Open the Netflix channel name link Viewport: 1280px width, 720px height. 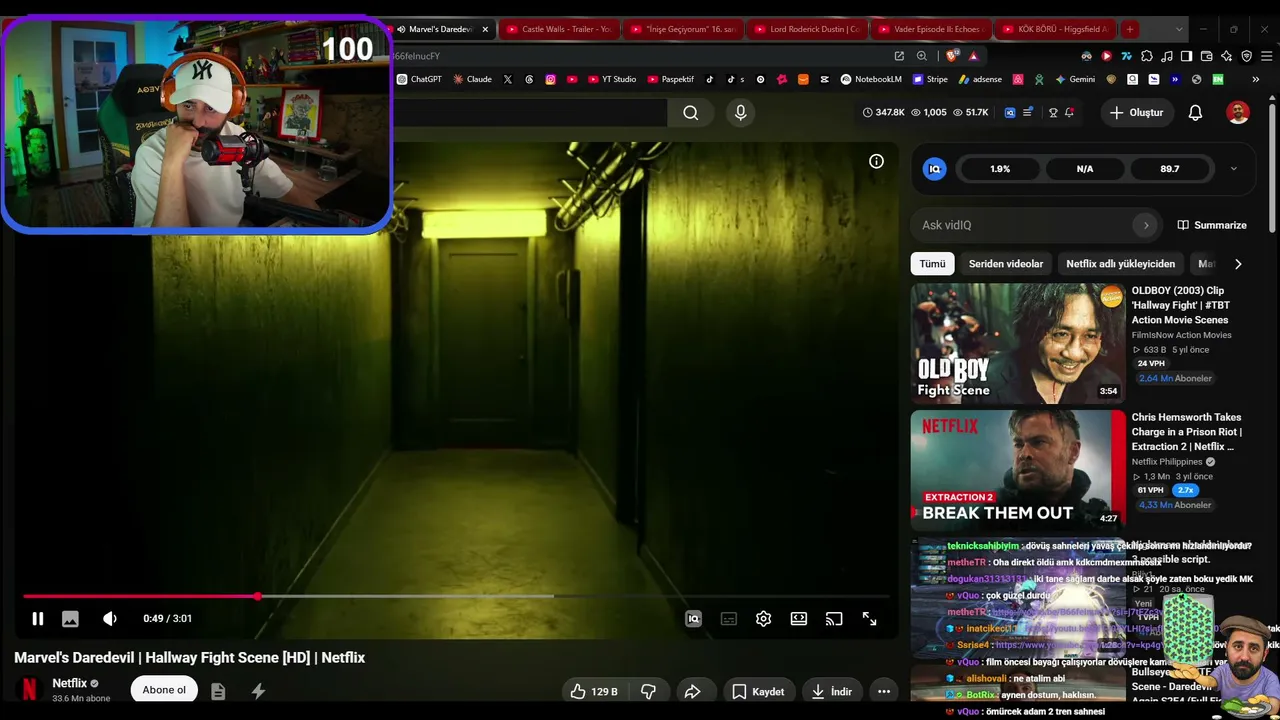coord(70,683)
